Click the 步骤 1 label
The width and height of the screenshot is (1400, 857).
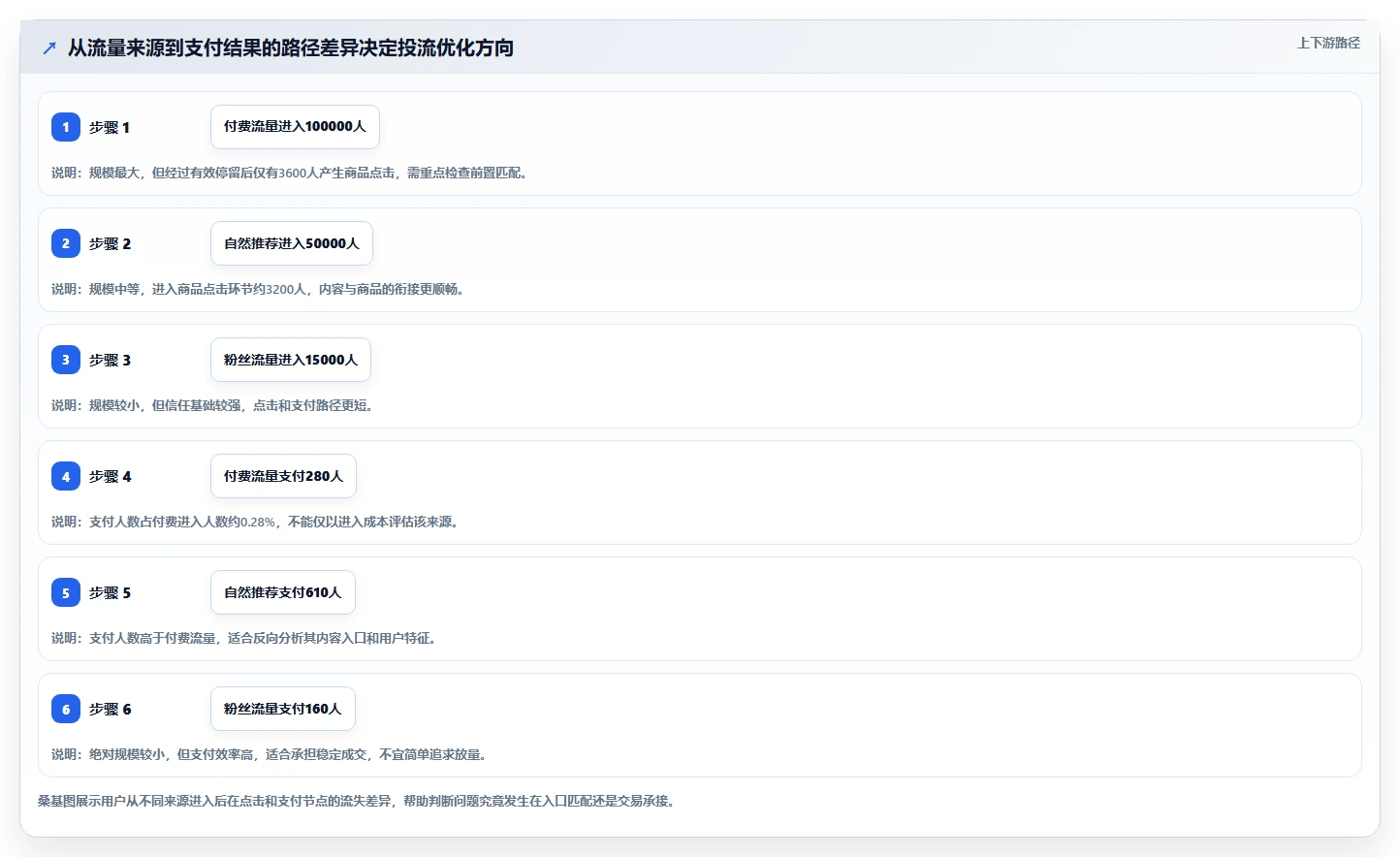[x=110, y=127]
